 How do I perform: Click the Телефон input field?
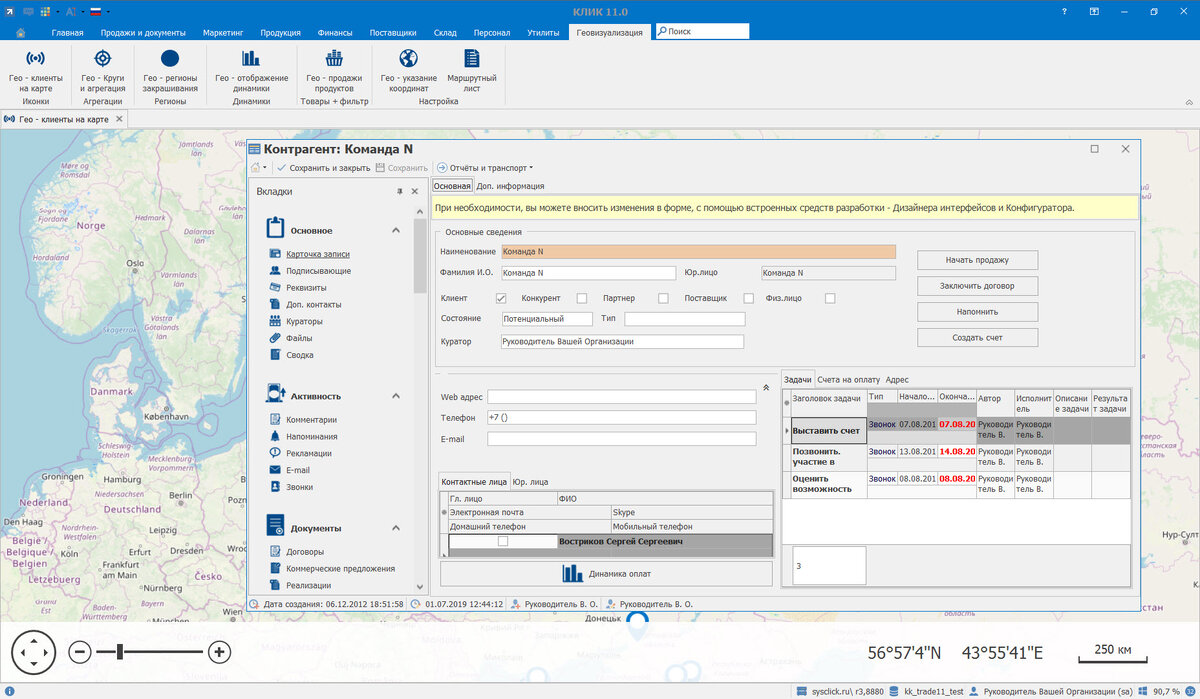pyautogui.click(x=622, y=418)
